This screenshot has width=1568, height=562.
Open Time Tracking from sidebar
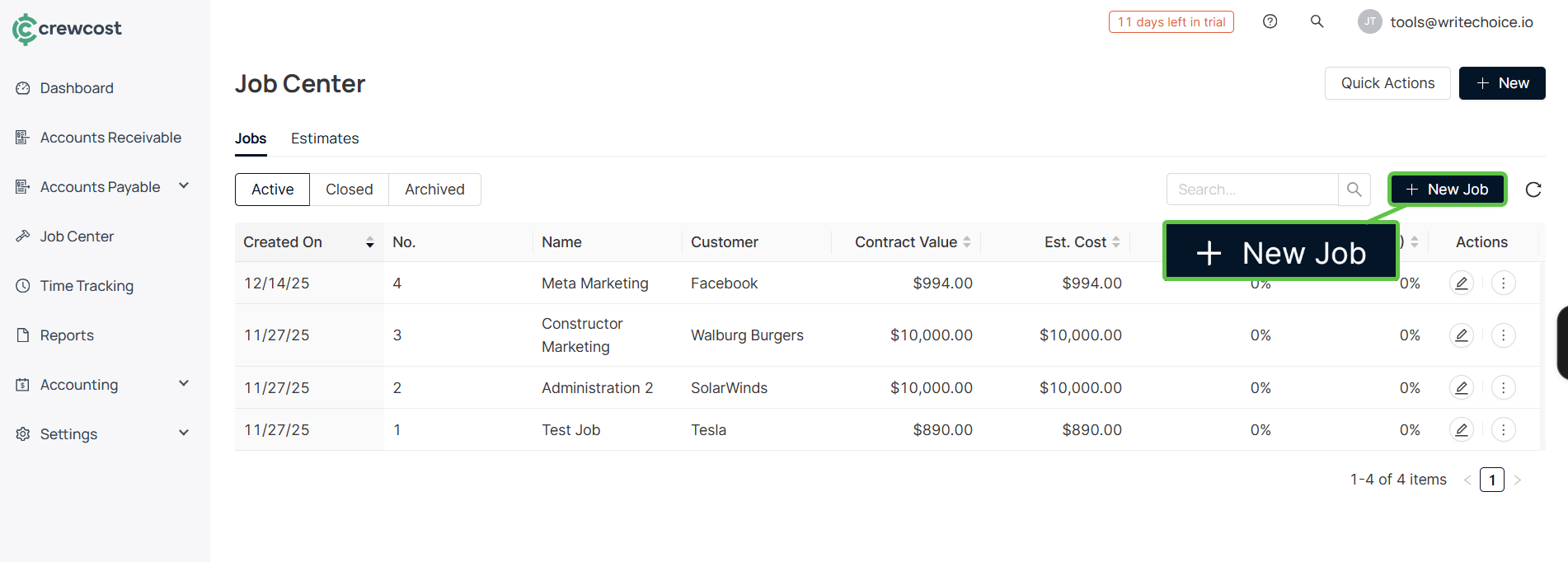87,286
